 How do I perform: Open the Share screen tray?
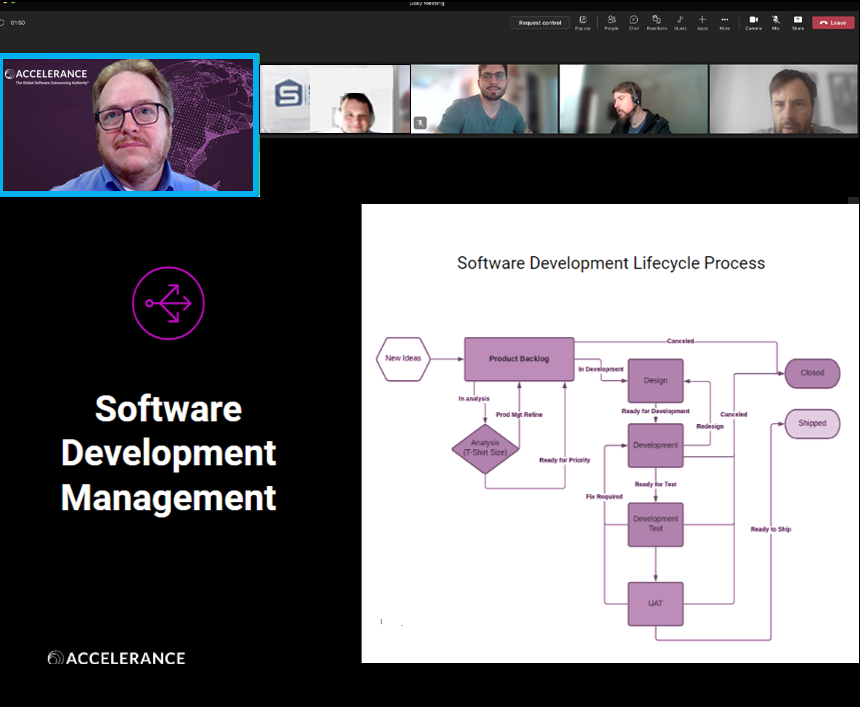point(797,22)
